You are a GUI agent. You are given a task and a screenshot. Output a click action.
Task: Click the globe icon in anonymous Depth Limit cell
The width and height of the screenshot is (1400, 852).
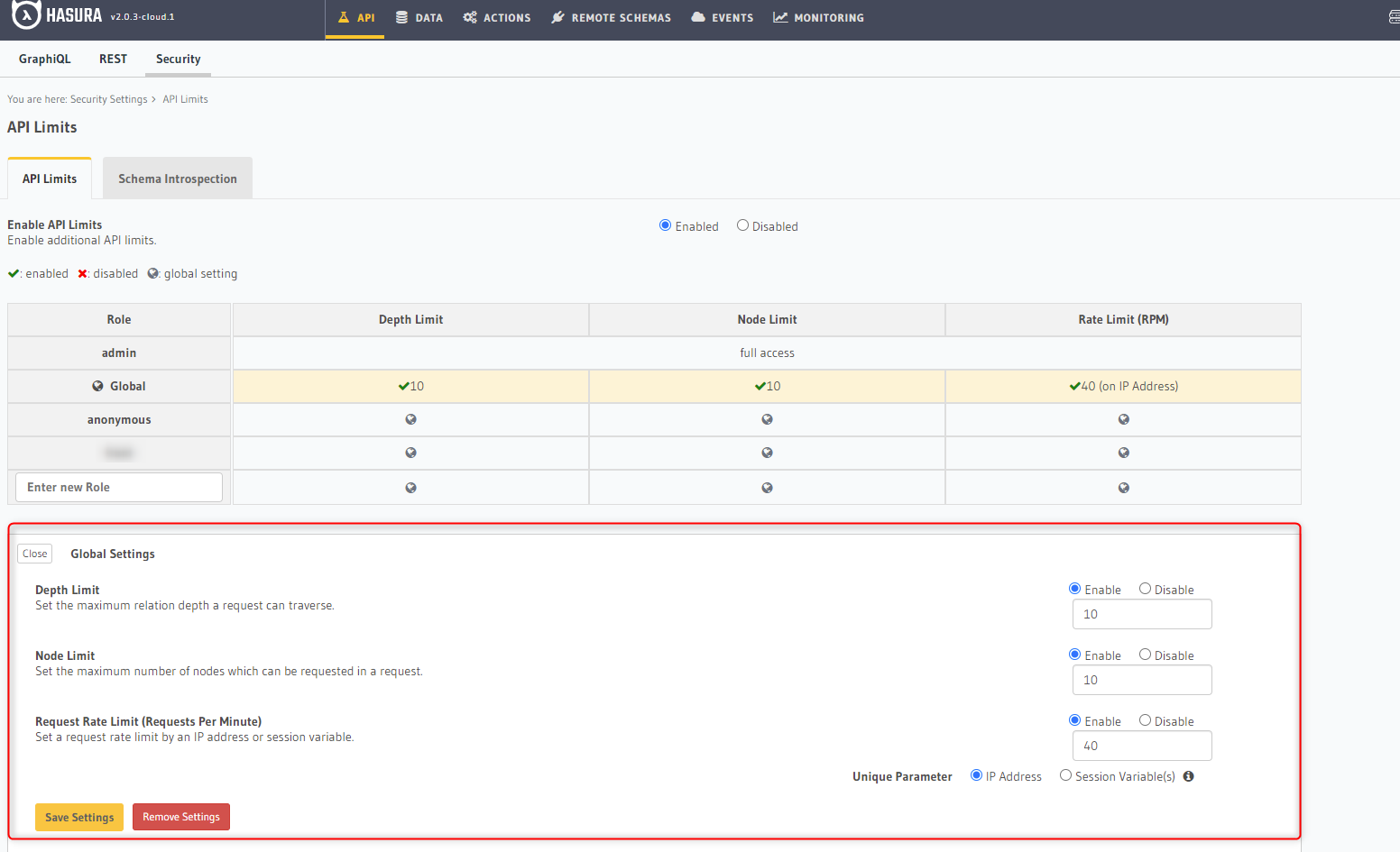(x=410, y=418)
